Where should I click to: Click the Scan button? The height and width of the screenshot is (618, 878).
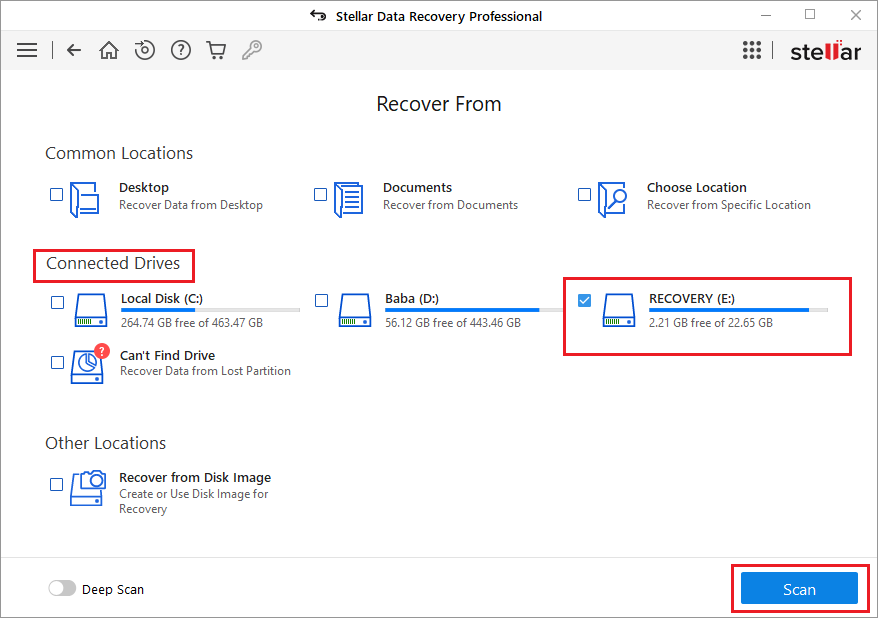click(799, 588)
